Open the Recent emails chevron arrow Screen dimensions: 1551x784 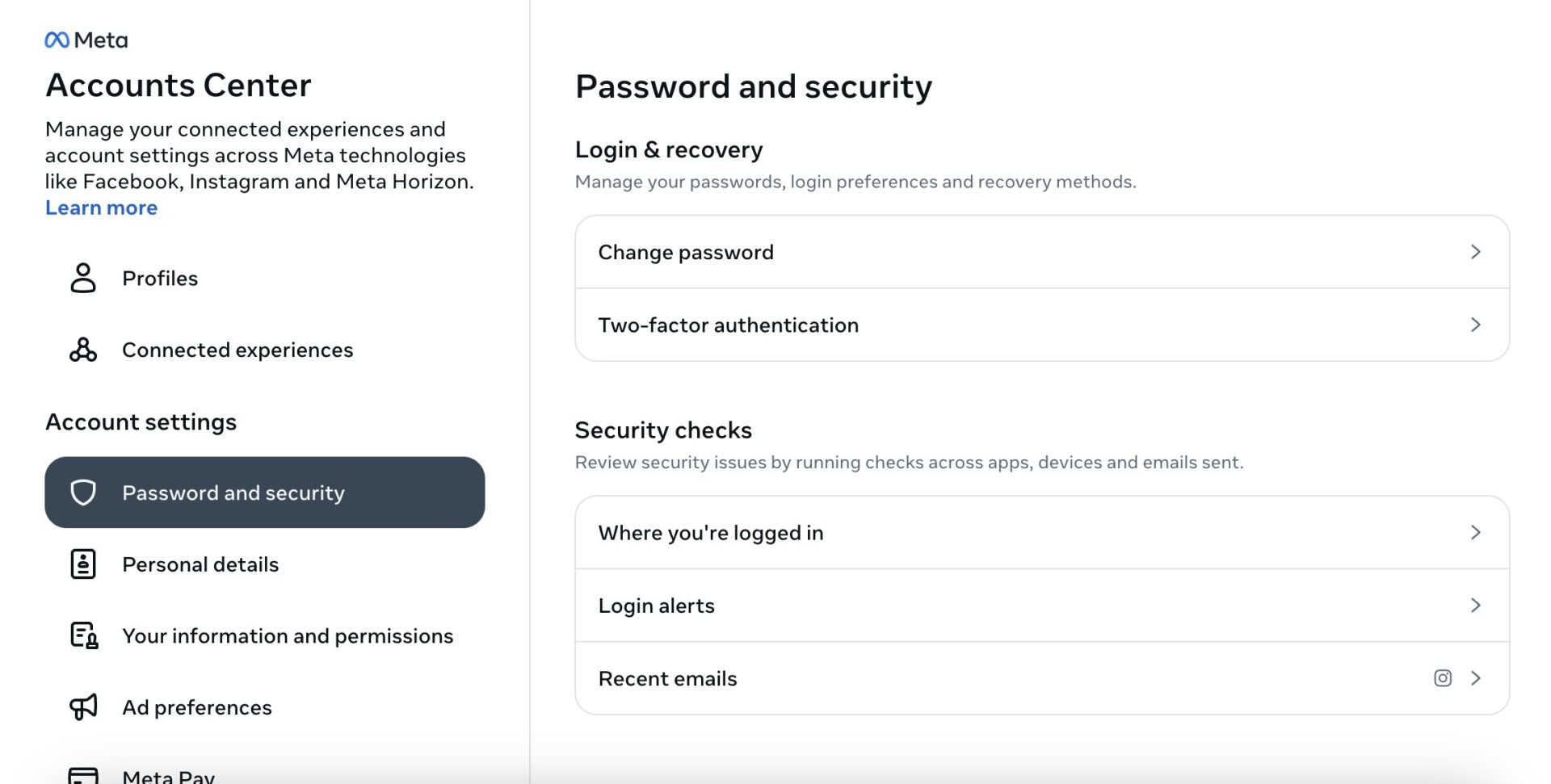coord(1476,678)
